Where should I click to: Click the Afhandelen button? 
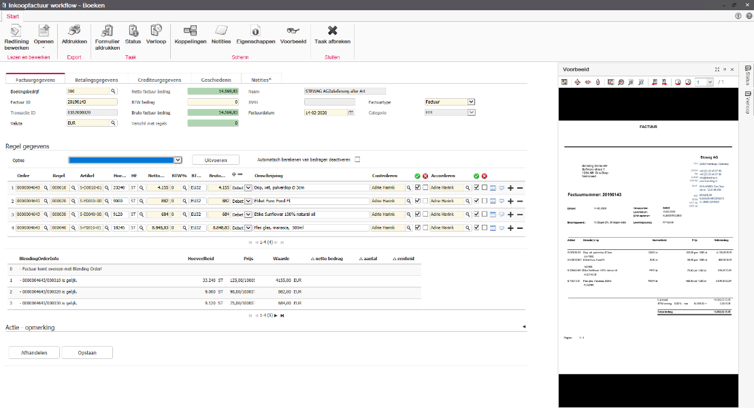[34, 353]
